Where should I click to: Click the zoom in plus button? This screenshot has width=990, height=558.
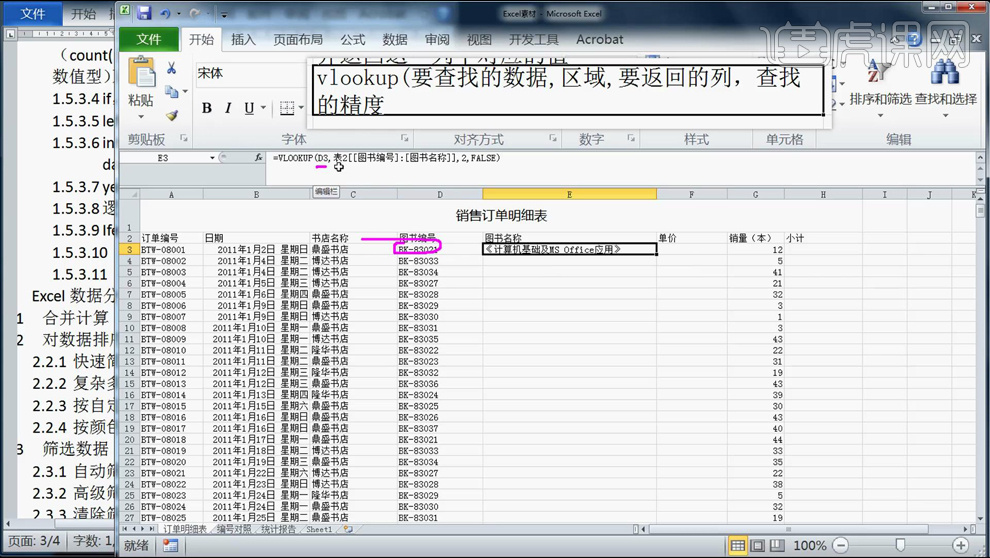pyautogui.click(x=960, y=545)
